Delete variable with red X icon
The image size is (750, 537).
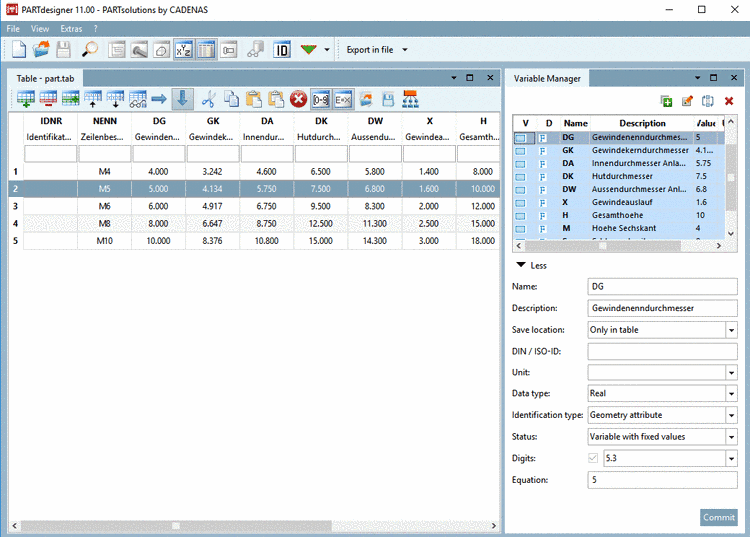pyautogui.click(x=729, y=101)
